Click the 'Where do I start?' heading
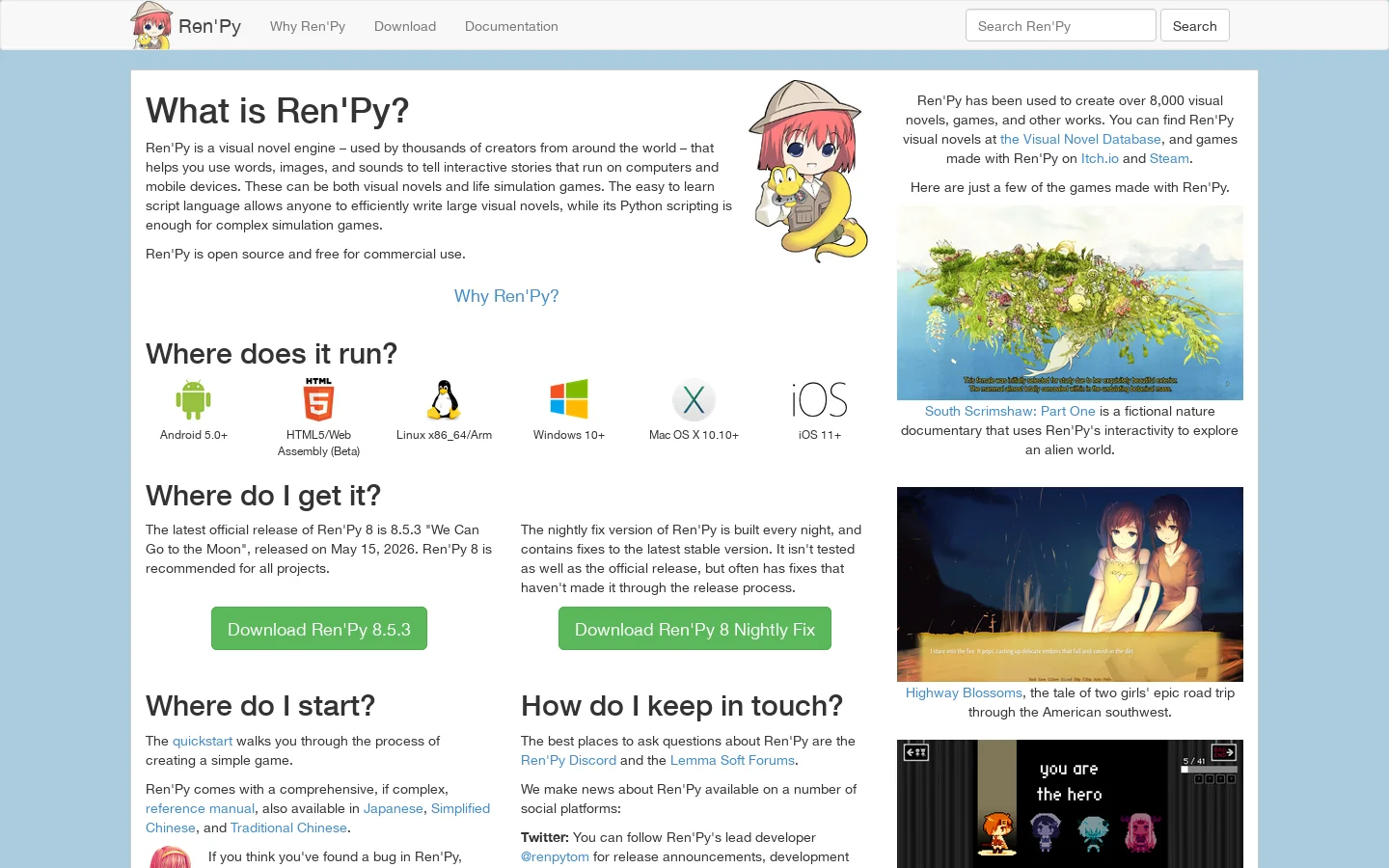 tap(260, 706)
